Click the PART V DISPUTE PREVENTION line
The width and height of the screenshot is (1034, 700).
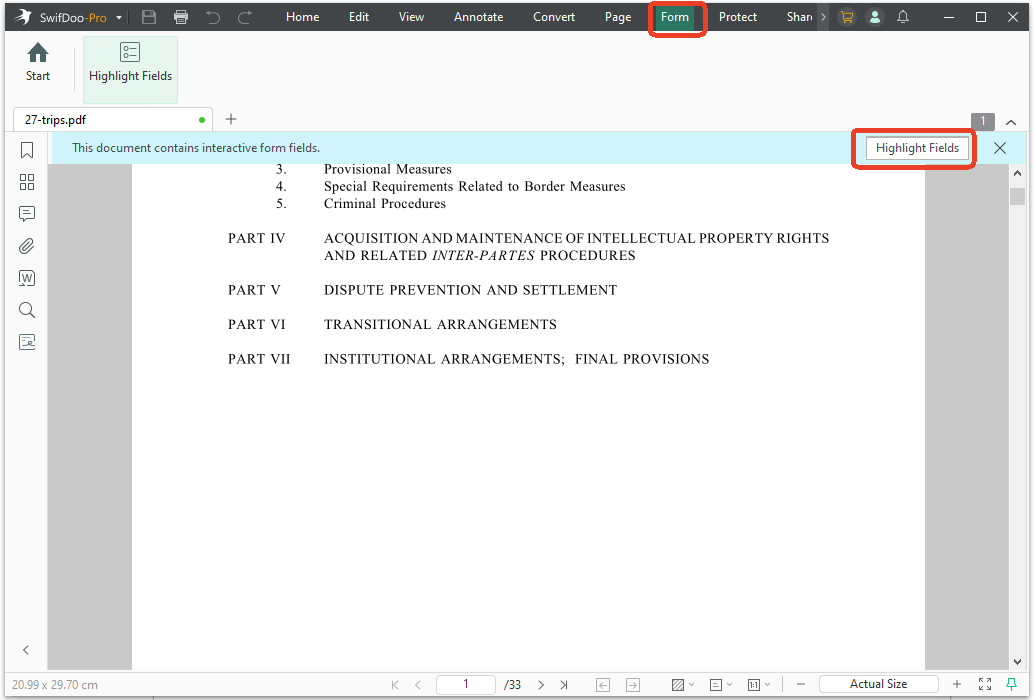point(423,290)
